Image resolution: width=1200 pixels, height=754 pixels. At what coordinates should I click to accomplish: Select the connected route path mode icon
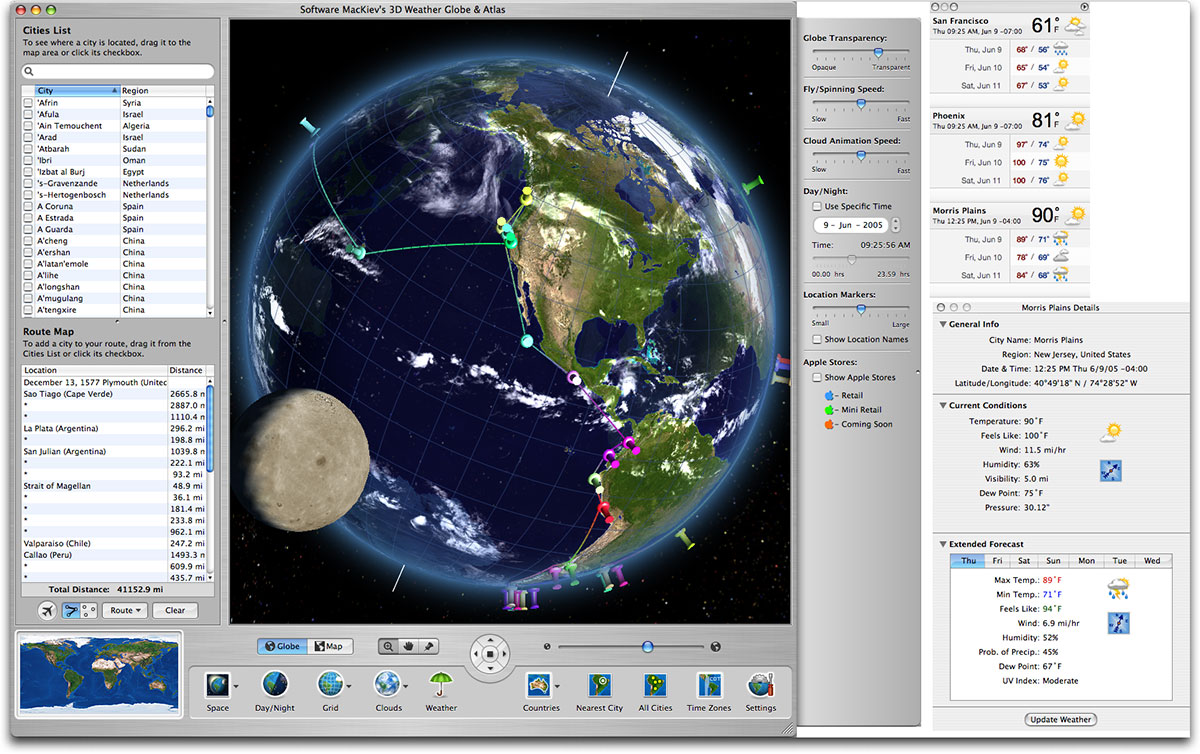tap(72, 610)
